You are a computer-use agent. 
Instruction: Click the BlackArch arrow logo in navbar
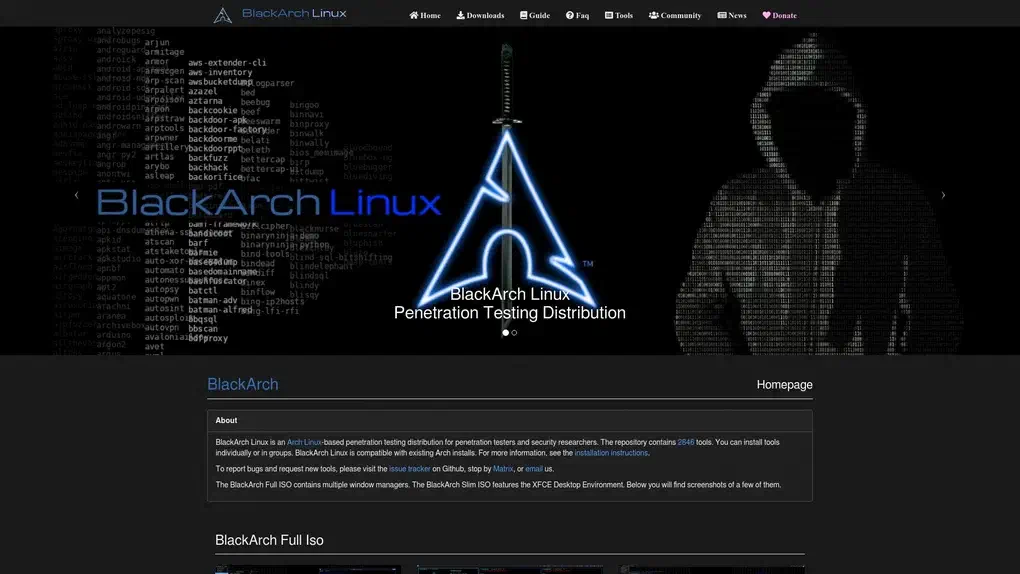[222, 15]
